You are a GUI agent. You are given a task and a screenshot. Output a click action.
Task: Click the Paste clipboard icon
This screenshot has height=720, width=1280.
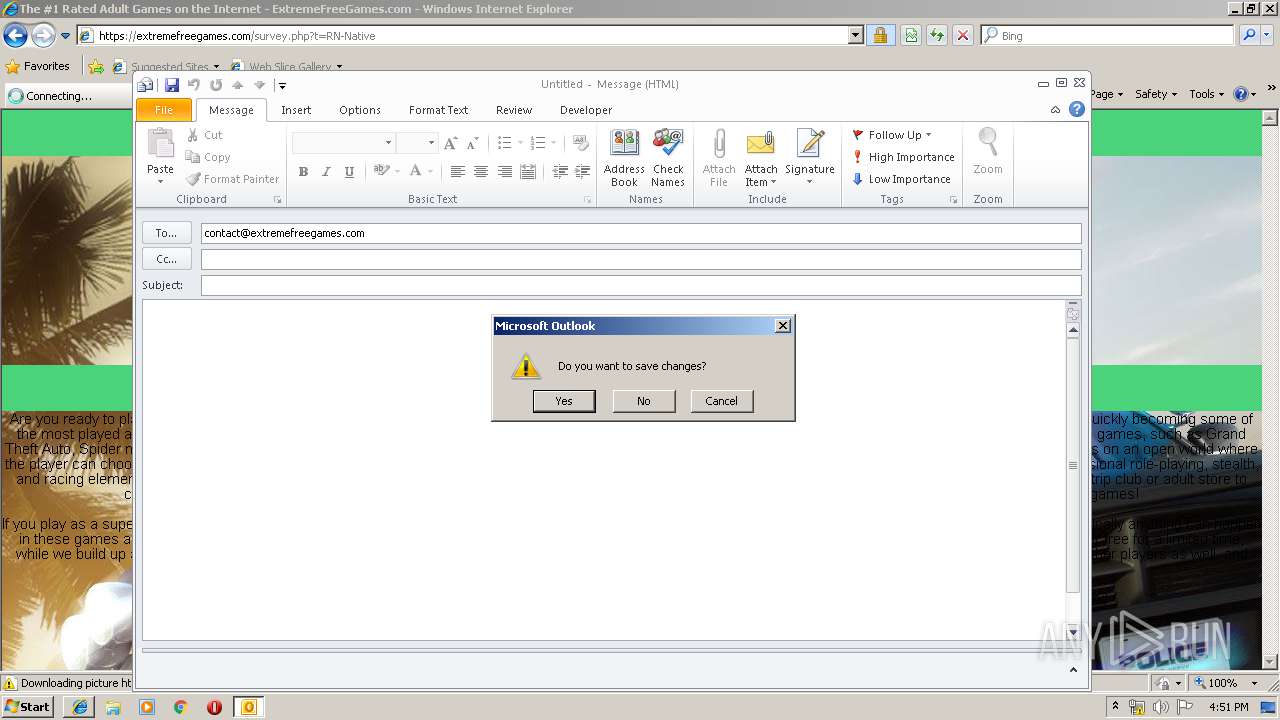pyautogui.click(x=160, y=144)
